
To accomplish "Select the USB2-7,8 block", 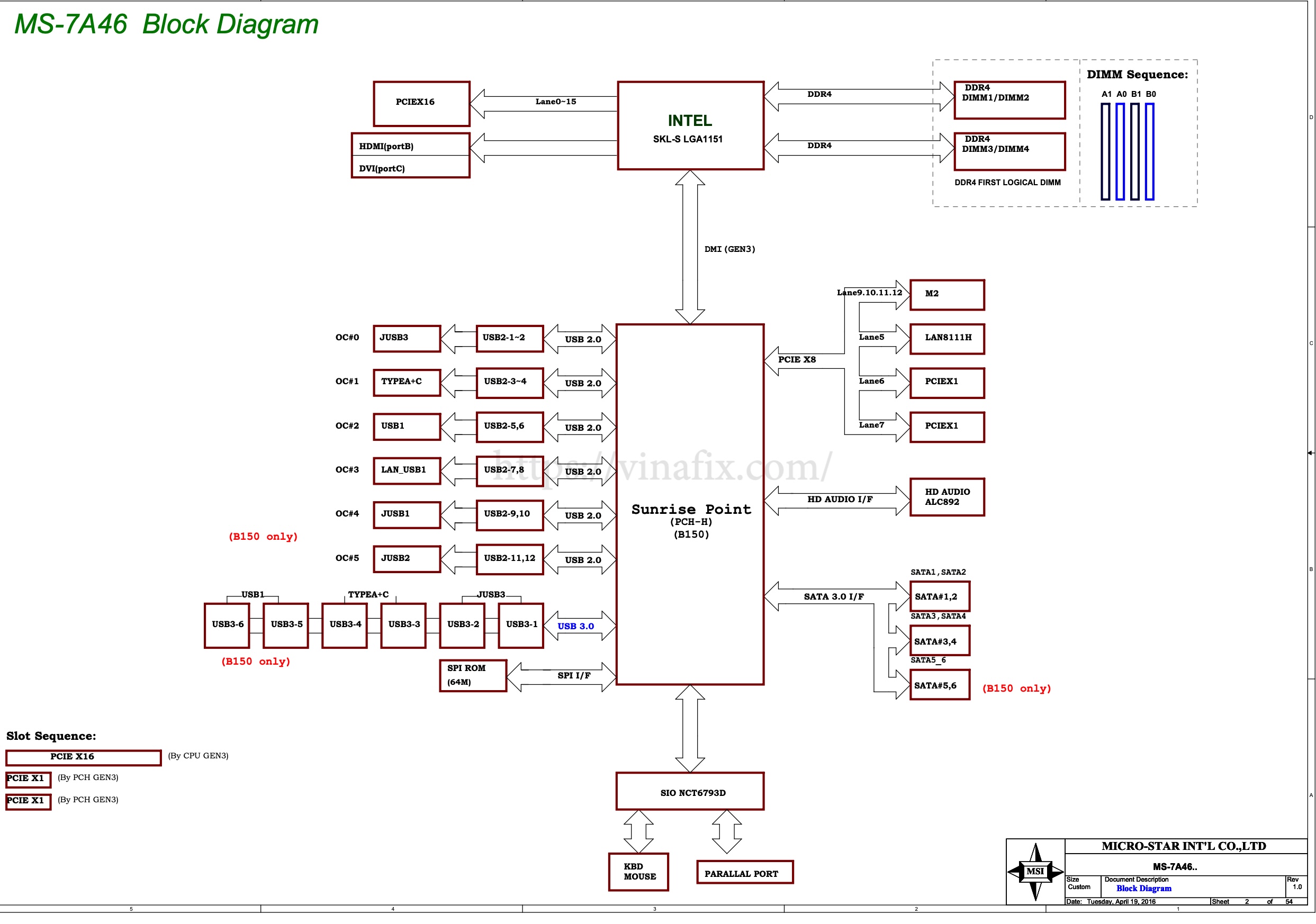I will click(510, 472).
